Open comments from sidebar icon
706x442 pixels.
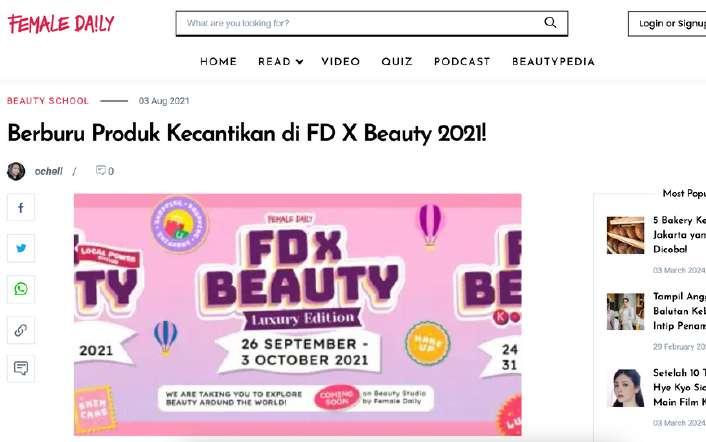click(21, 368)
